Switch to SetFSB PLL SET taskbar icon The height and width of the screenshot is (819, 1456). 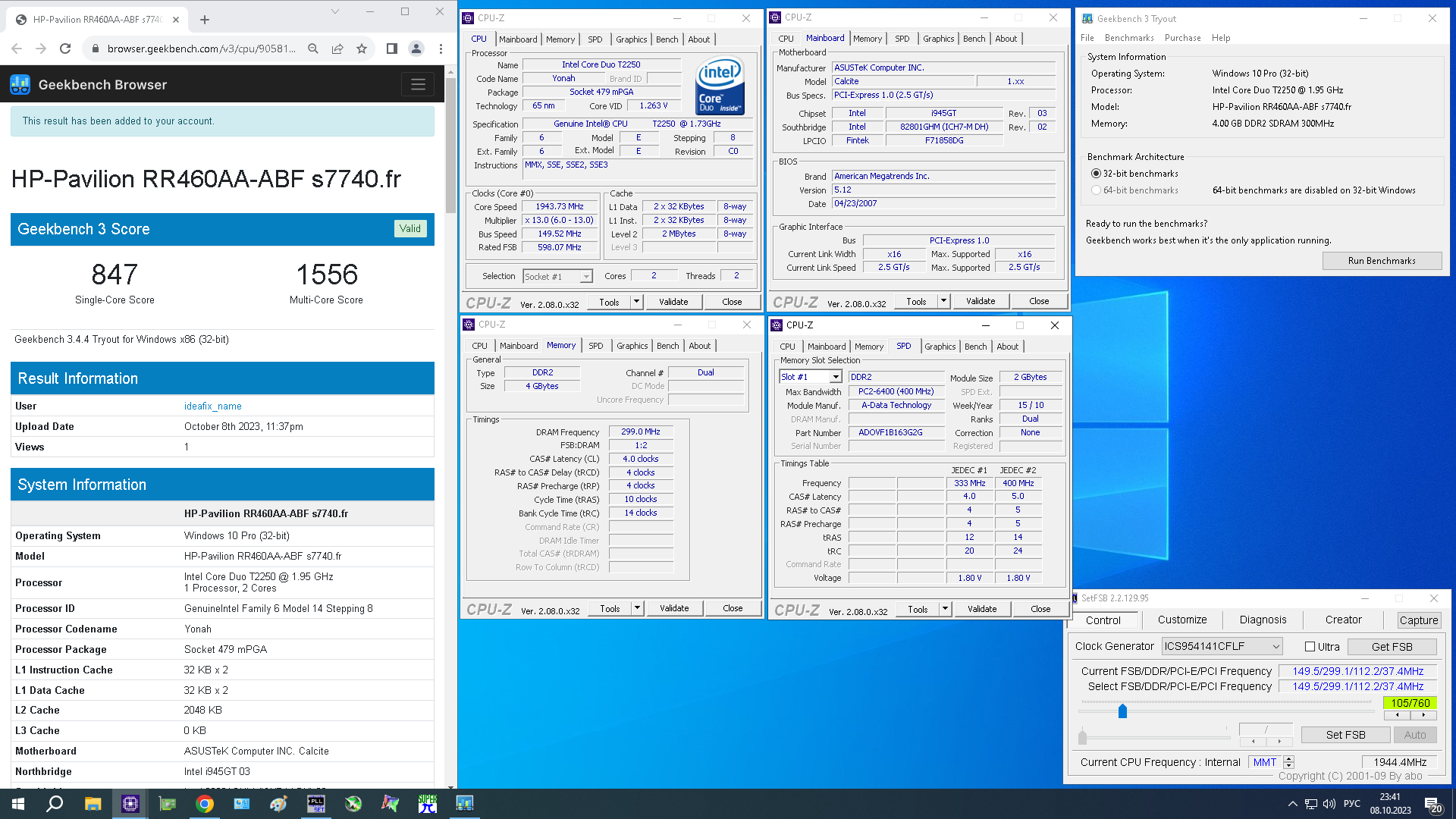click(315, 804)
